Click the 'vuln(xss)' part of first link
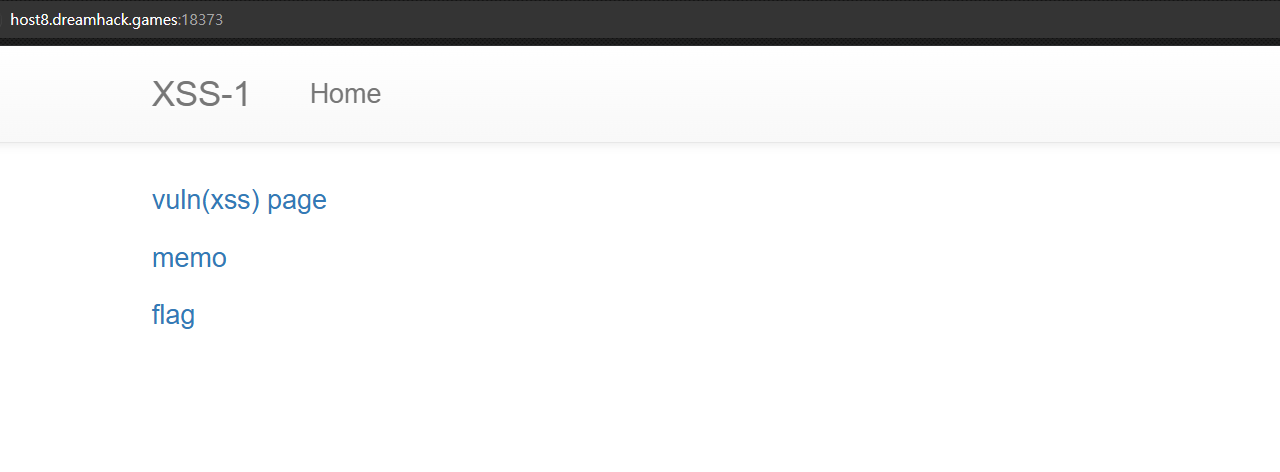Screen dimensions: 1280x472 (x=206, y=200)
